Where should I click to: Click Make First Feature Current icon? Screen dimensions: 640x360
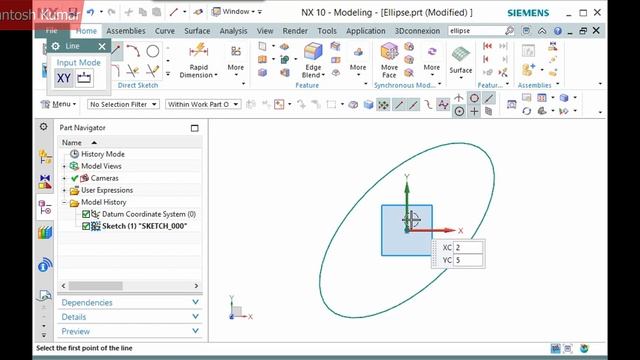click(x=487, y=46)
